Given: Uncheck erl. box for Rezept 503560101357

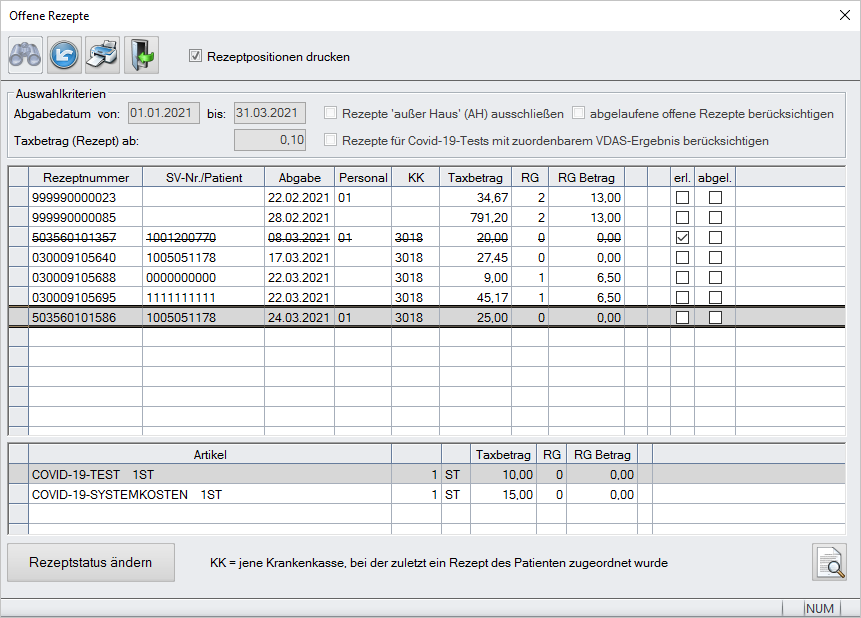Looking at the screenshot, I should (683, 238).
